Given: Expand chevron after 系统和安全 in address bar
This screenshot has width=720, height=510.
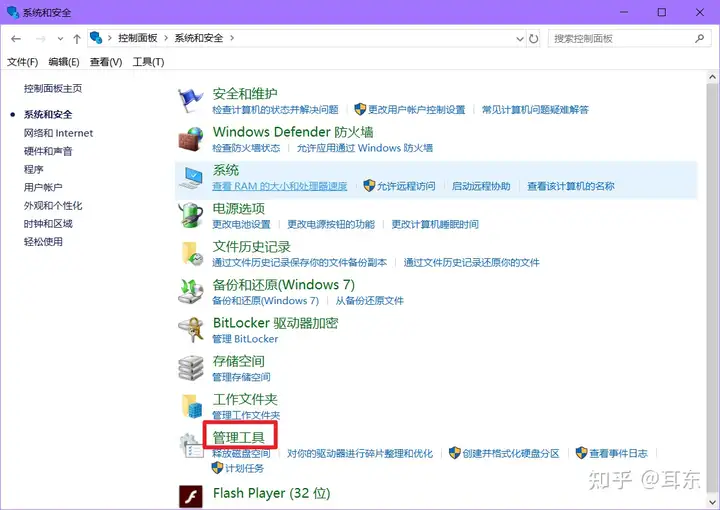Looking at the screenshot, I should click(x=232, y=38).
